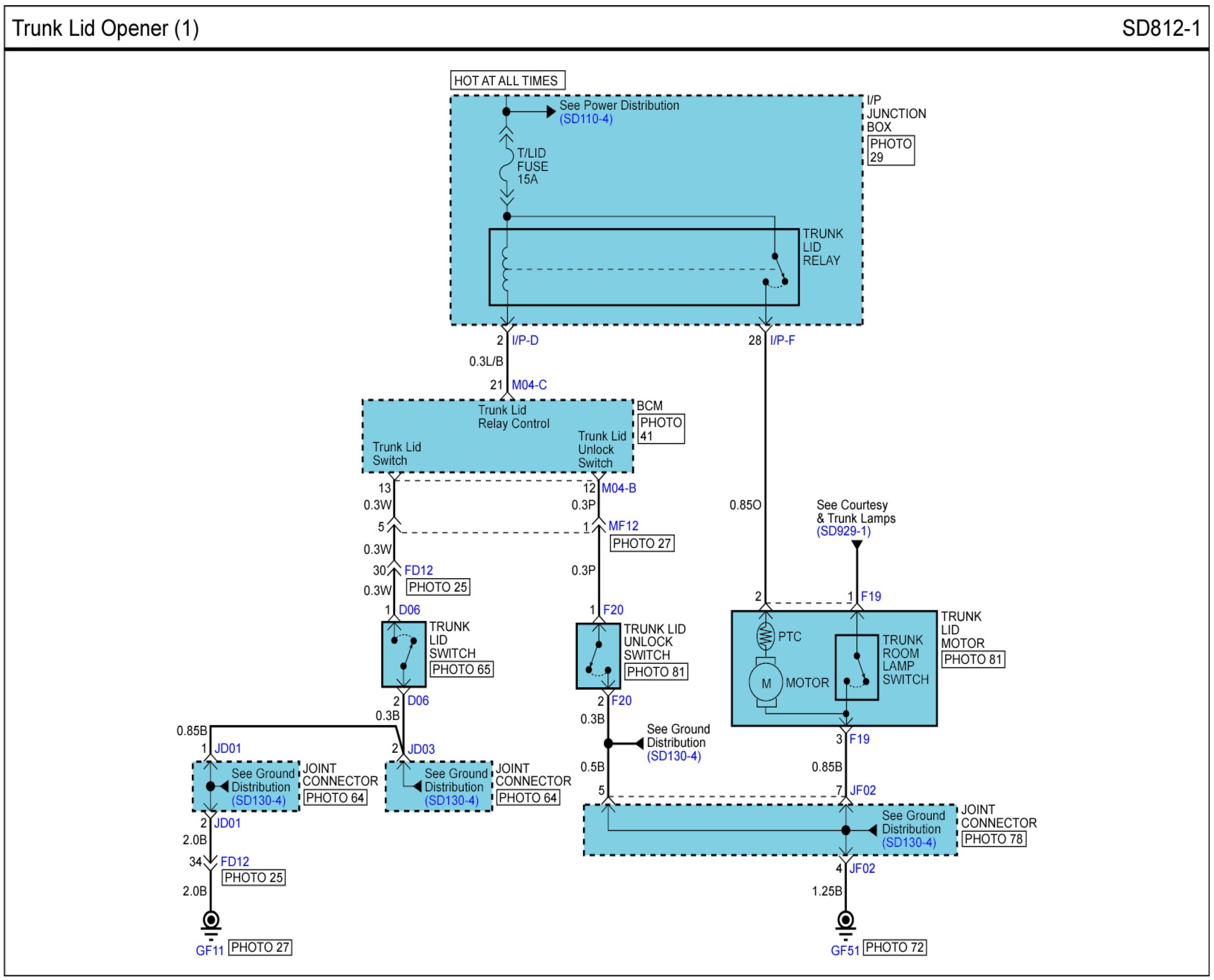Open the SD929-1 courtesy lamps link
This screenshot has height=980, width=1214.
click(843, 531)
